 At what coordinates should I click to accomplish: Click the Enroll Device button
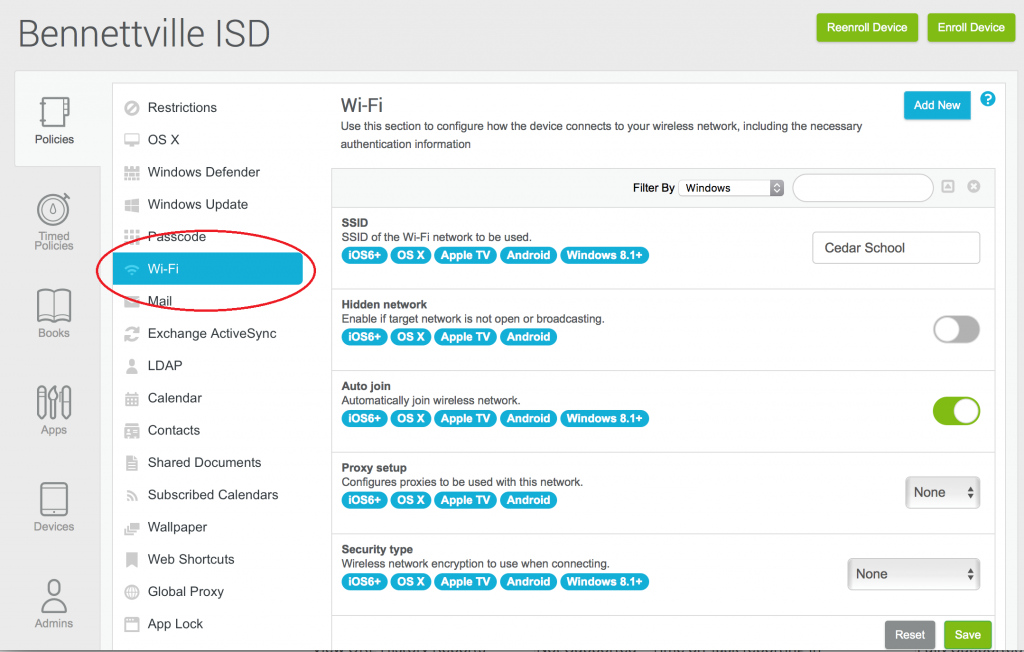971,27
